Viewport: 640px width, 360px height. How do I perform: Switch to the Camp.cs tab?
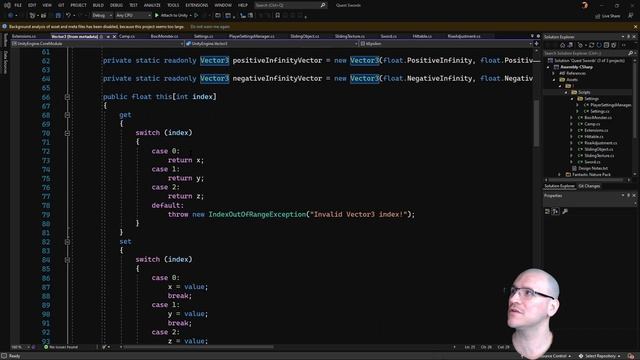pos(127,36)
